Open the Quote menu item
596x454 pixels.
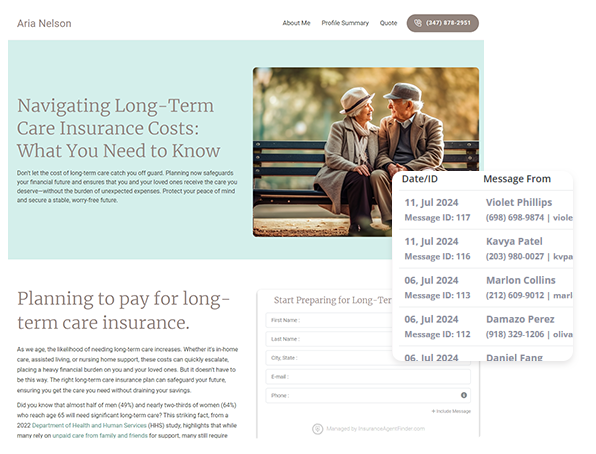[x=388, y=23]
